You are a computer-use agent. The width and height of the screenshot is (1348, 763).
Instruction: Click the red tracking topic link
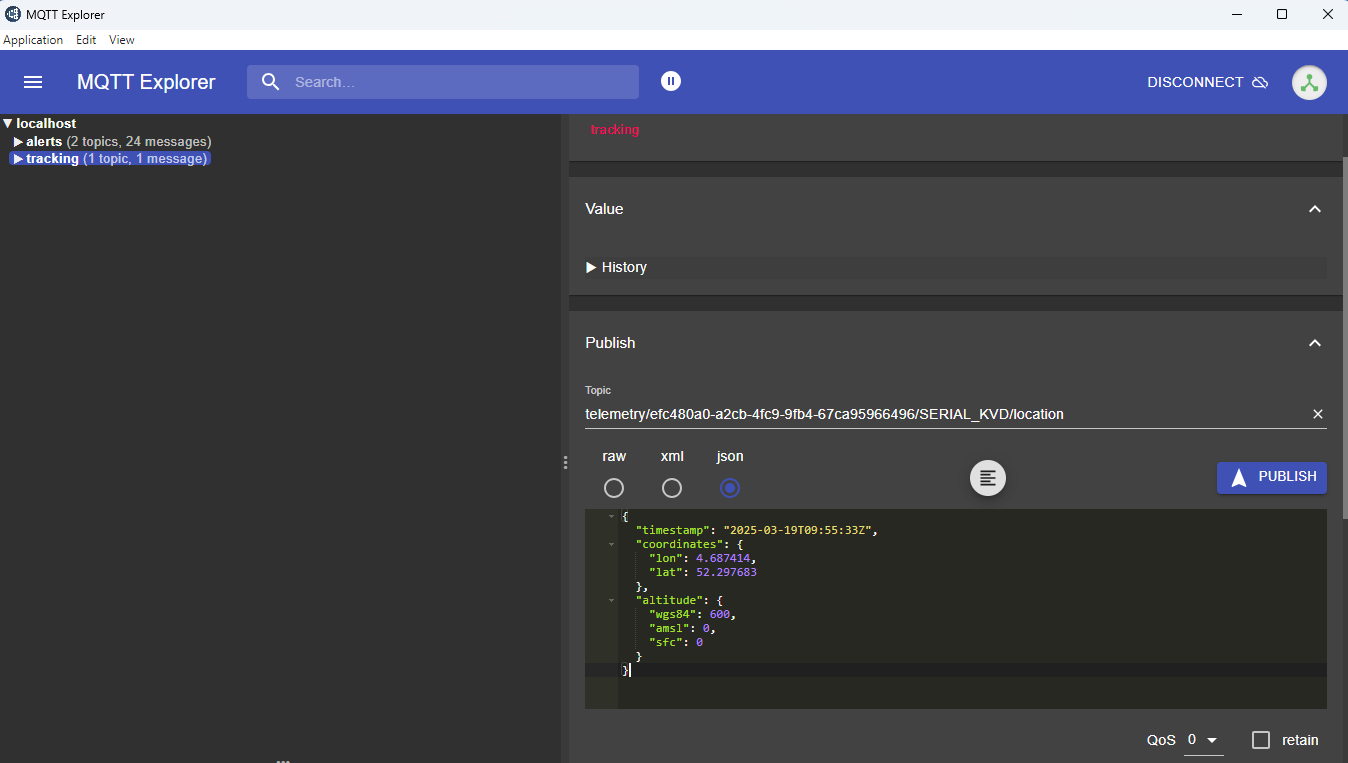615,129
